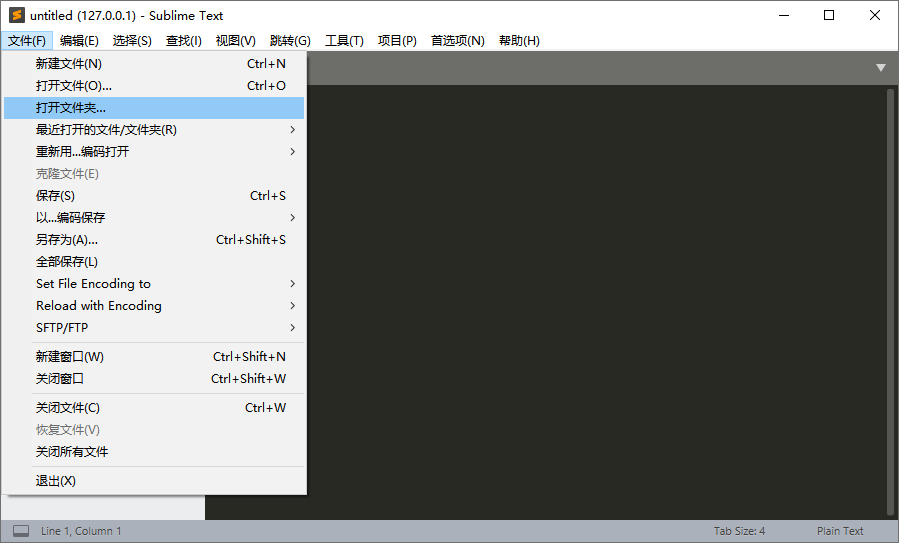Open the 工具(T) menu
Viewport: 899px width, 543px height.
pyautogui.click(x=344, y=41)
